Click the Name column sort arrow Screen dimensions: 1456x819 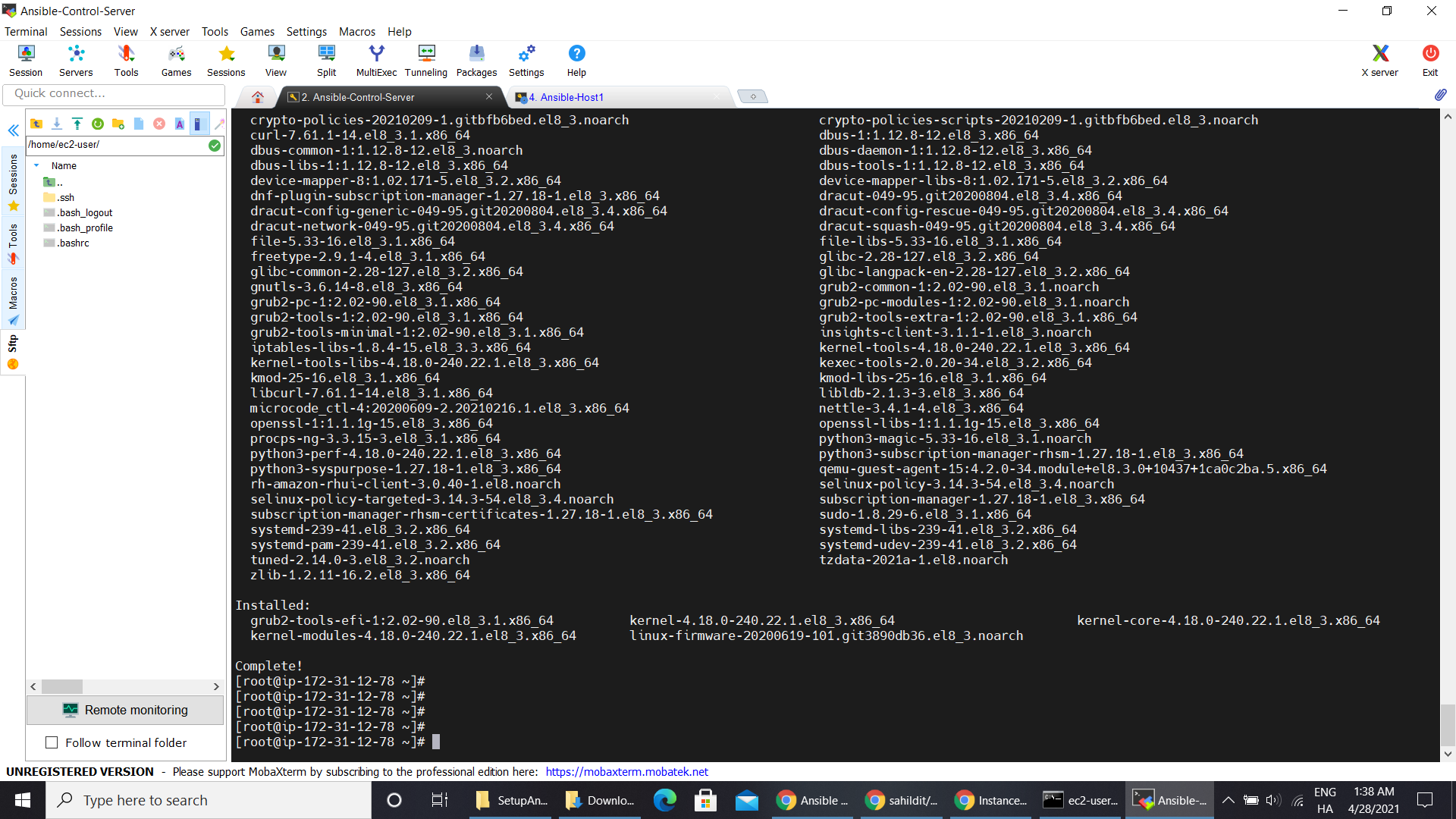point(36,165)
